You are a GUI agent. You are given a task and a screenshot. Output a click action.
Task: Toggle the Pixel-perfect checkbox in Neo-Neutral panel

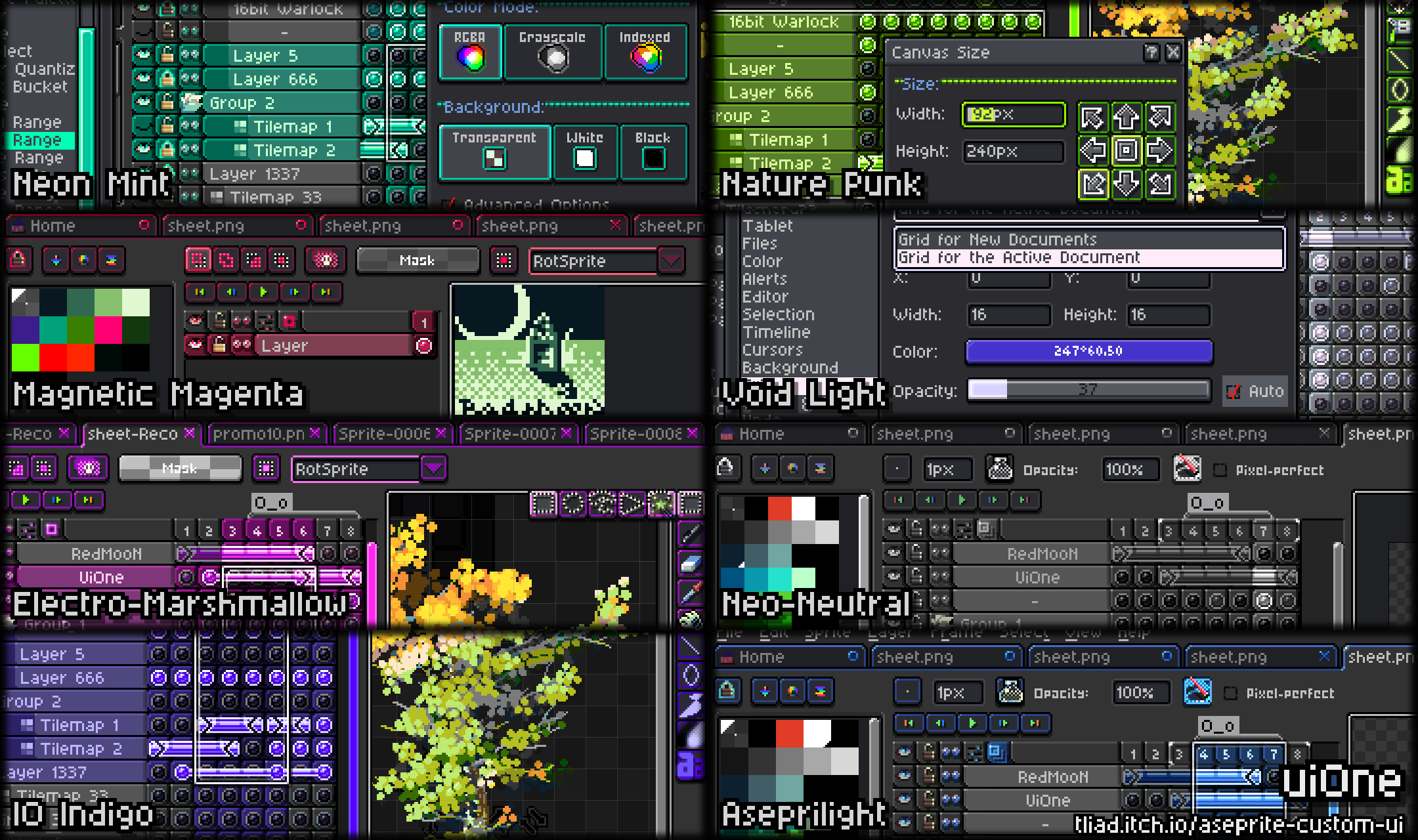(x=1220, y=470)
